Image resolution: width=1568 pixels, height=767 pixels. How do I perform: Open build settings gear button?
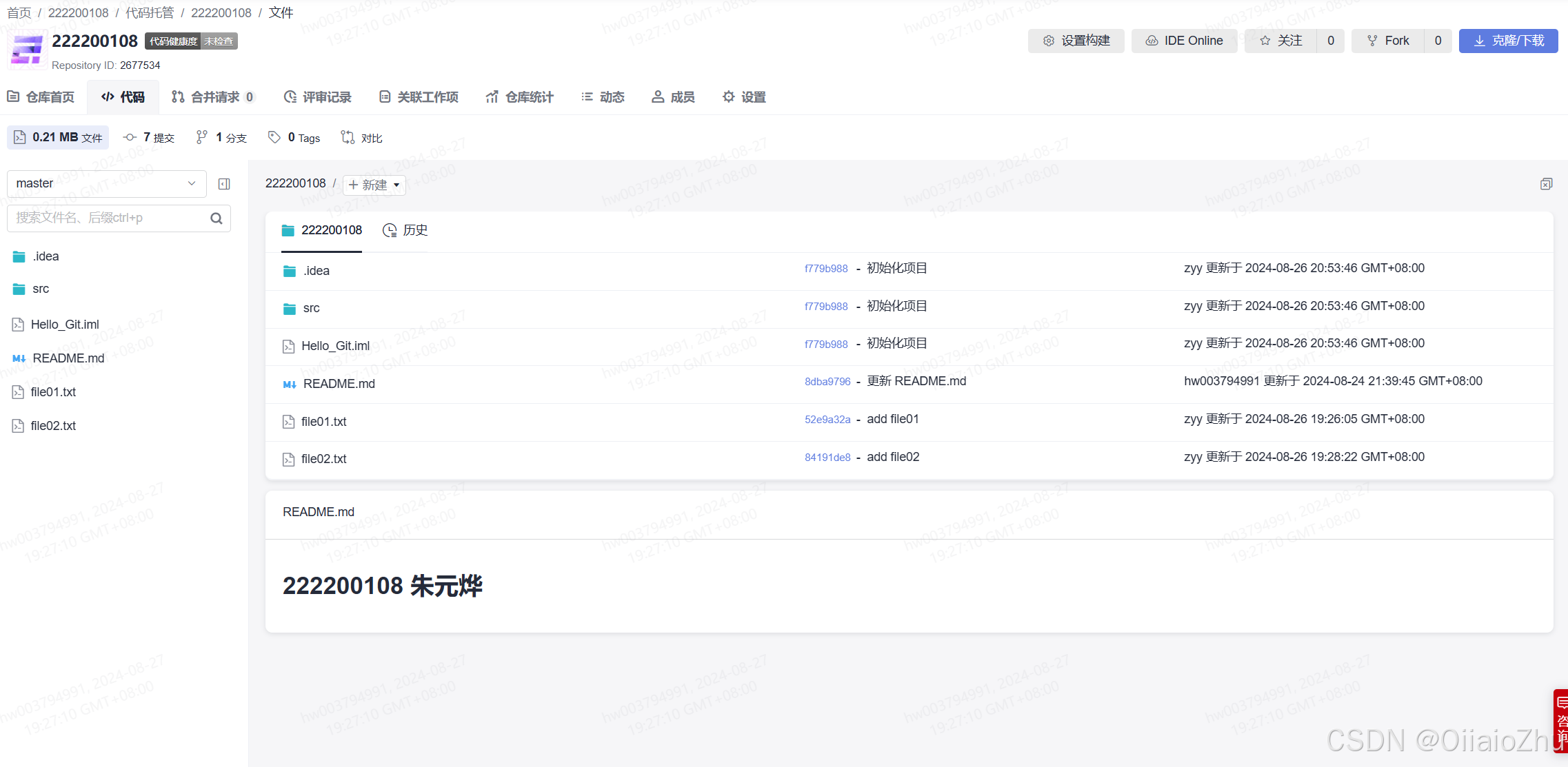pos(1076,41)
